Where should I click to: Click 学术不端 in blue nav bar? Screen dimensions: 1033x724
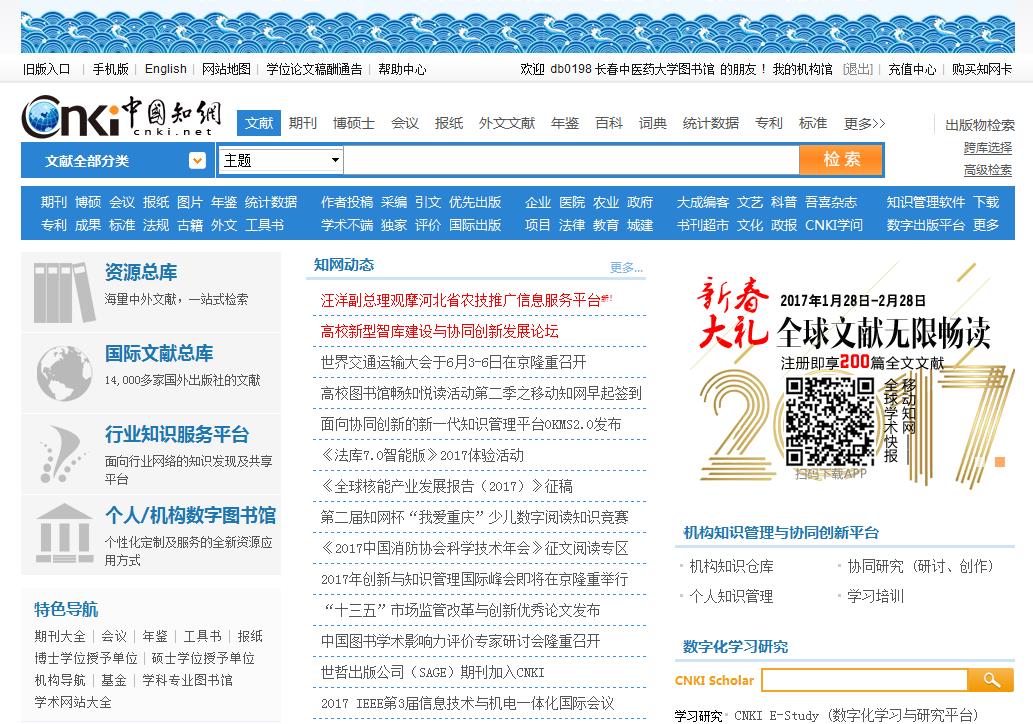click(347, 225)
